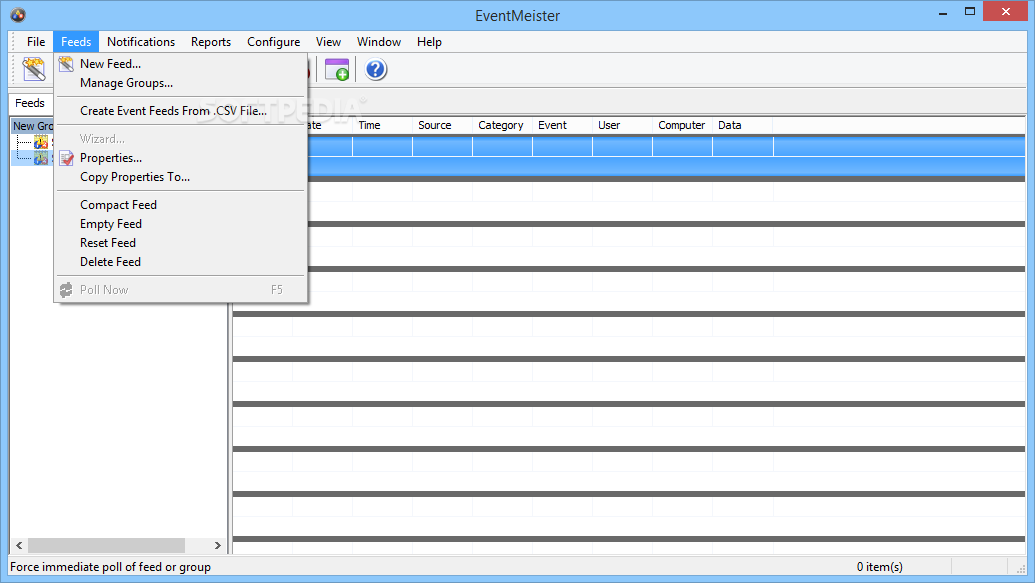Open feed Properties... from the menu

tap(180, 158)
